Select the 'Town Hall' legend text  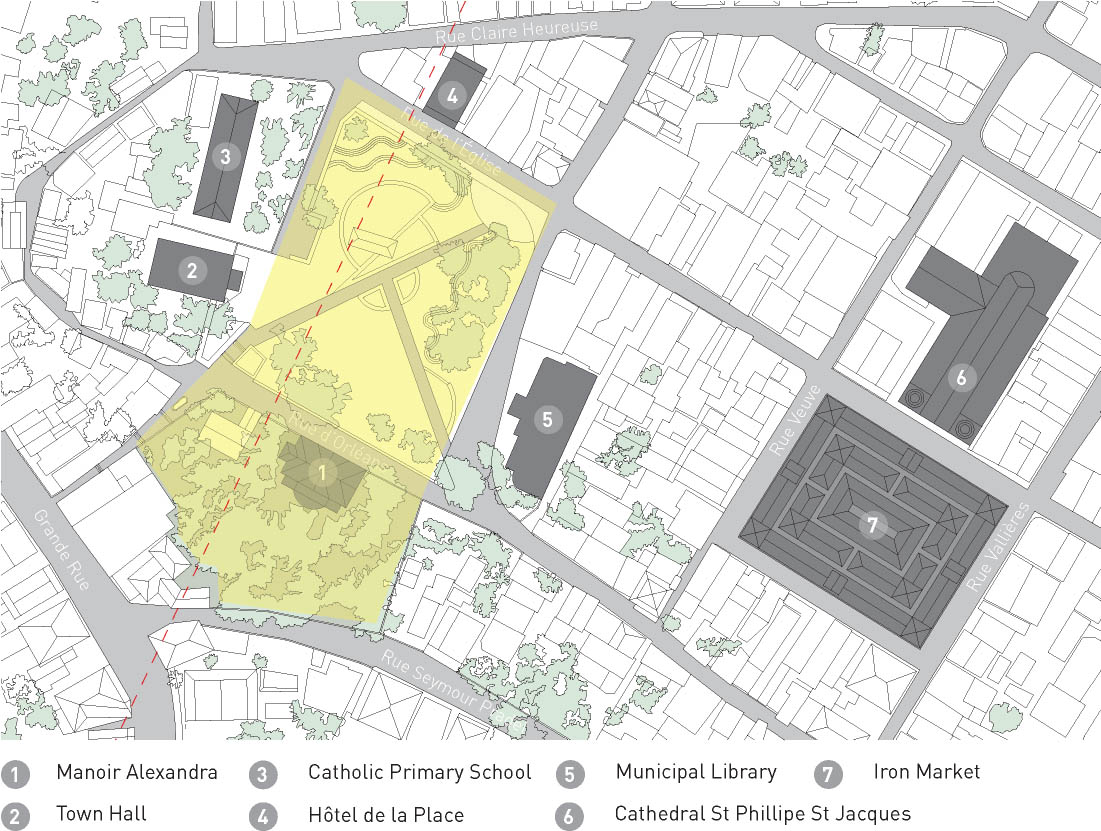click(101, 814)
